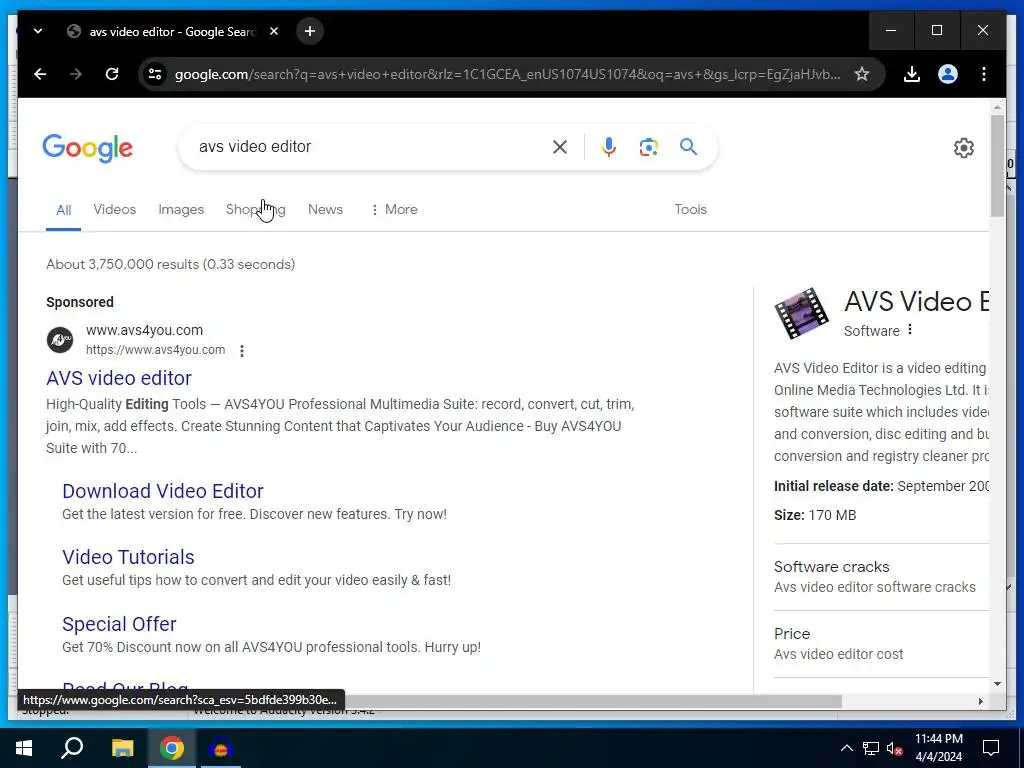Click the https://www.avs4you.com URL text
Viewport: 1024px width, 768px height.
tap(155, 350)
